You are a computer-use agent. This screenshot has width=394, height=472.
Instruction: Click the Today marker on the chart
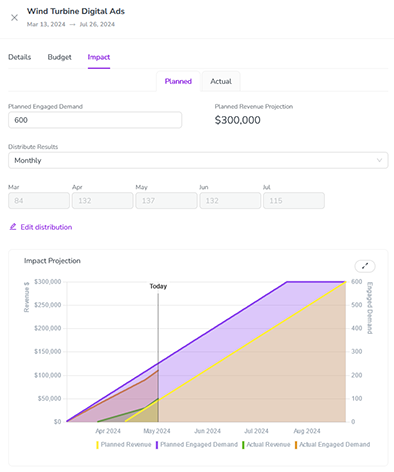[x=158, y=286]
